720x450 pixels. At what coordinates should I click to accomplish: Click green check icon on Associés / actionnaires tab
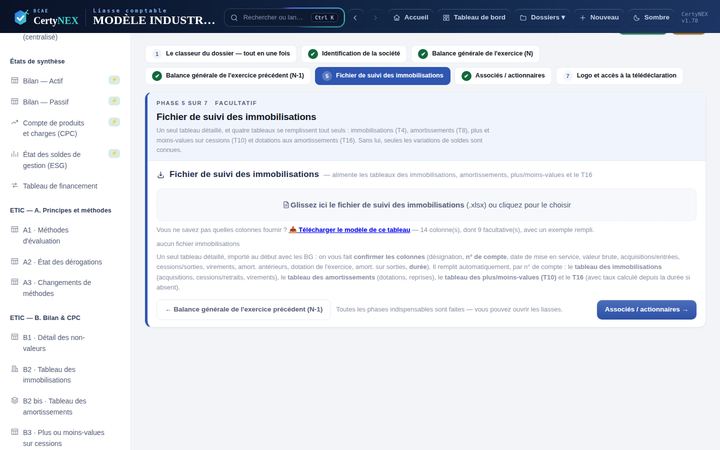[467, 76]
